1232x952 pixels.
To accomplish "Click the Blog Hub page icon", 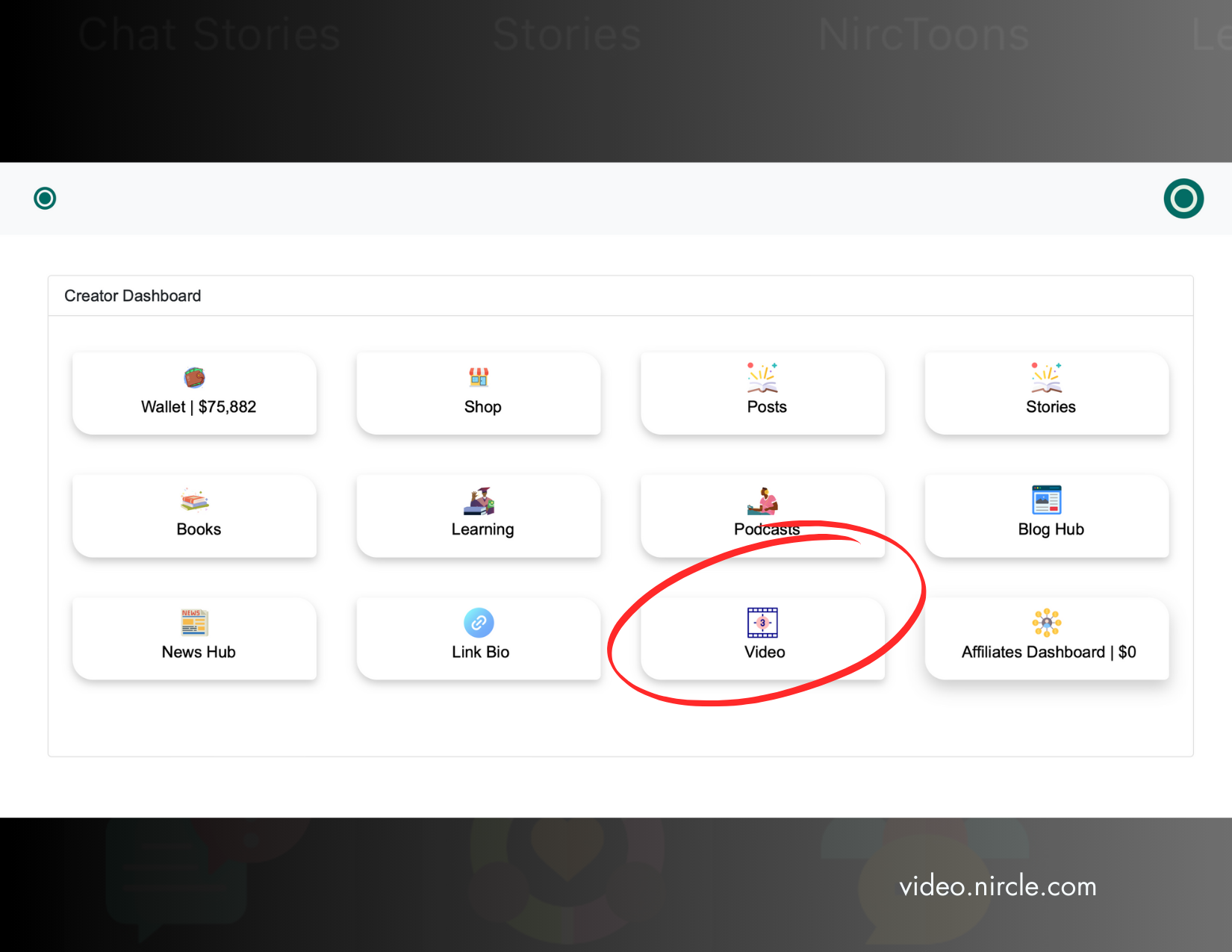I will [x=1046, y=500].
